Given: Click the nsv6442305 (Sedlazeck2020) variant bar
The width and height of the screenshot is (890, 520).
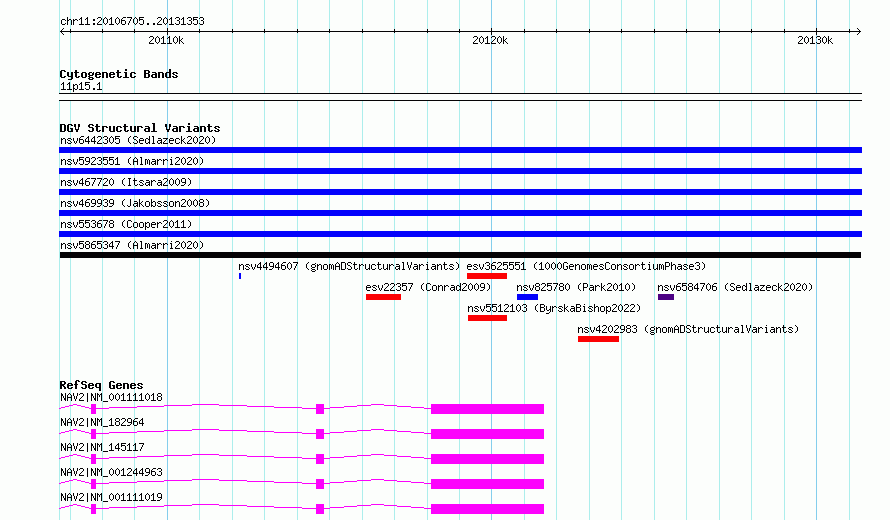Looking at the screenshot, I should [x=460, y=150].
